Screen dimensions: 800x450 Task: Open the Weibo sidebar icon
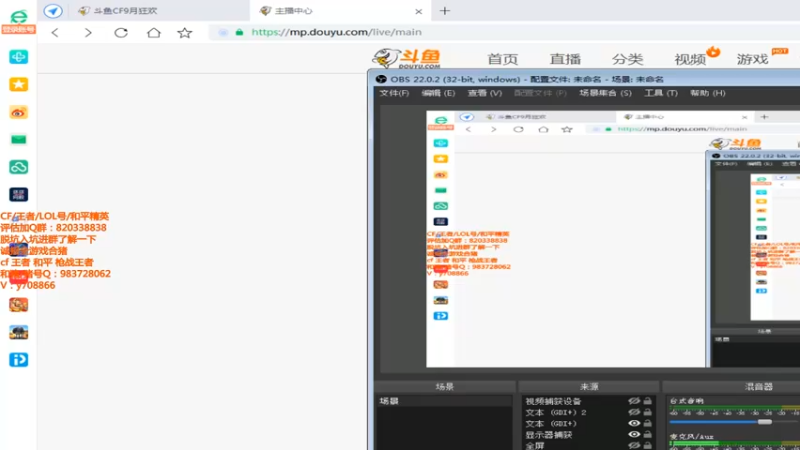click(x=18, y=112)
